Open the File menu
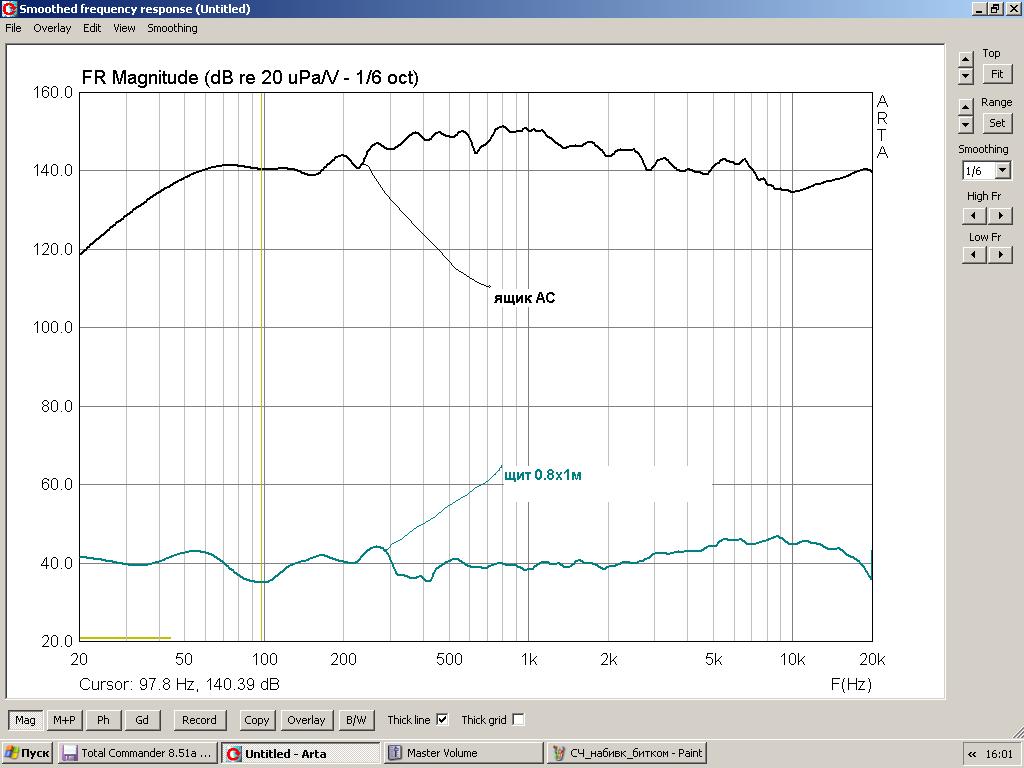 [13, 28]
